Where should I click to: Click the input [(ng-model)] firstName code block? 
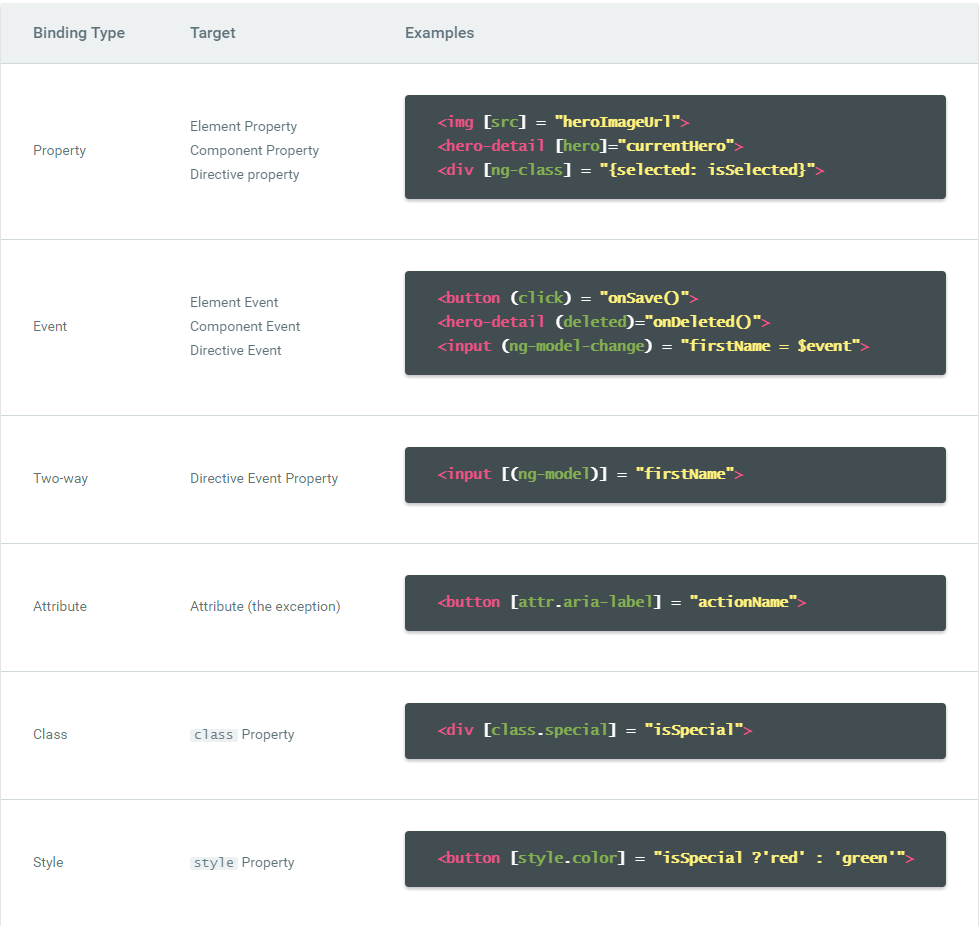click(590, 474)
